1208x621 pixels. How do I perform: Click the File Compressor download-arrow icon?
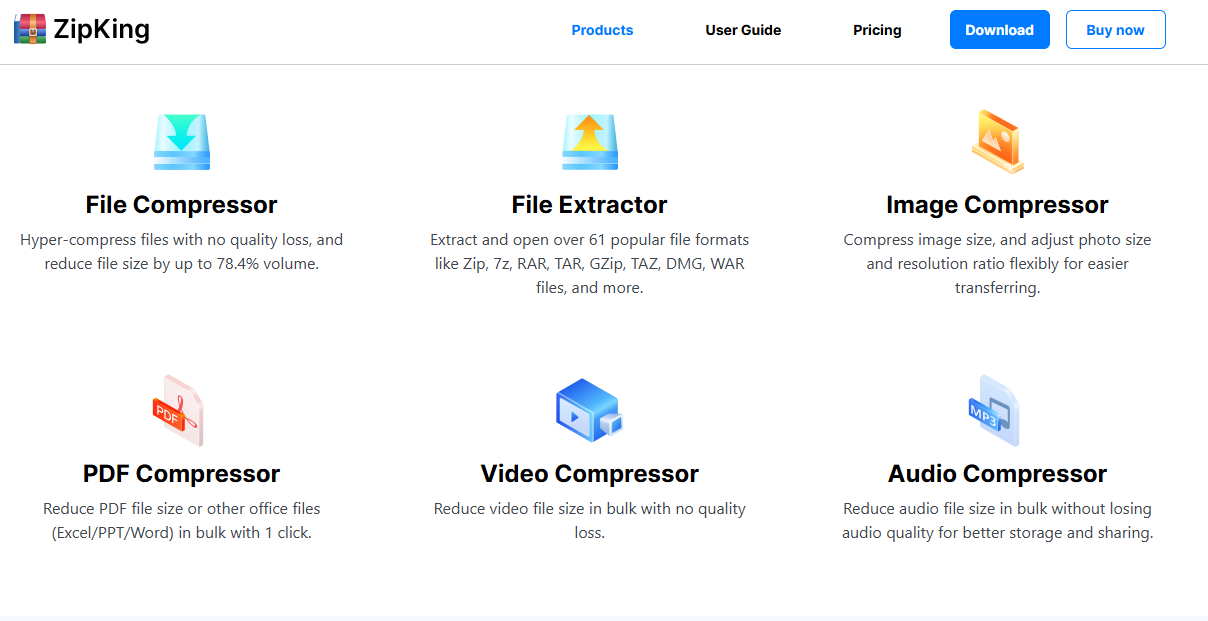182,142
